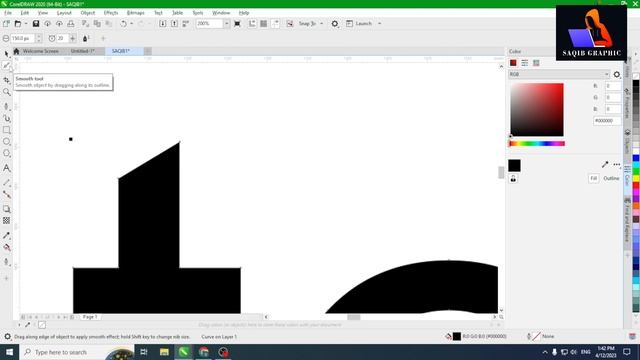
Task: Open the File menu
Action: point(8,13)
